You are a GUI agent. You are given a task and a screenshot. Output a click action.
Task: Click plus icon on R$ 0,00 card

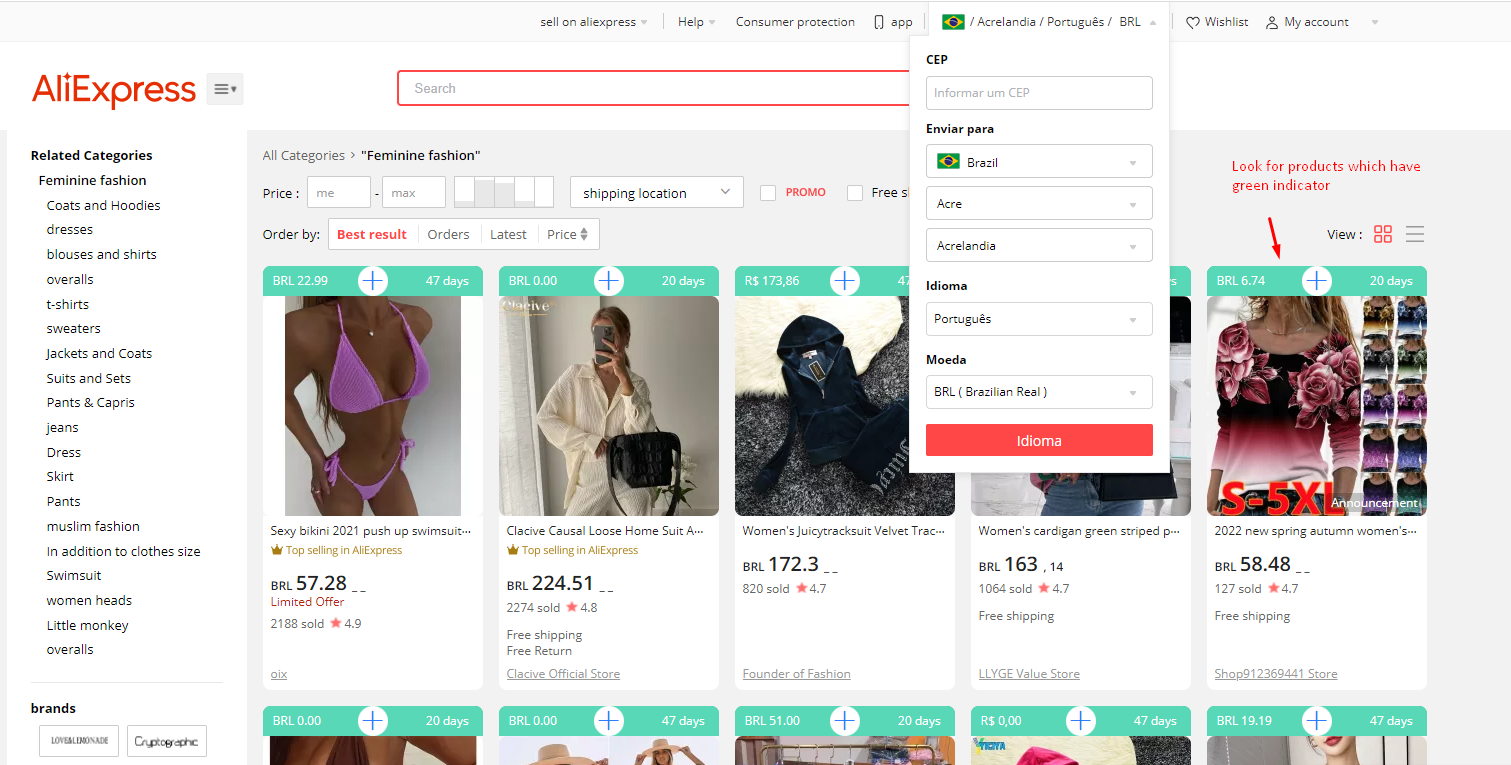pyautogui.click(x=1081, y=721)
